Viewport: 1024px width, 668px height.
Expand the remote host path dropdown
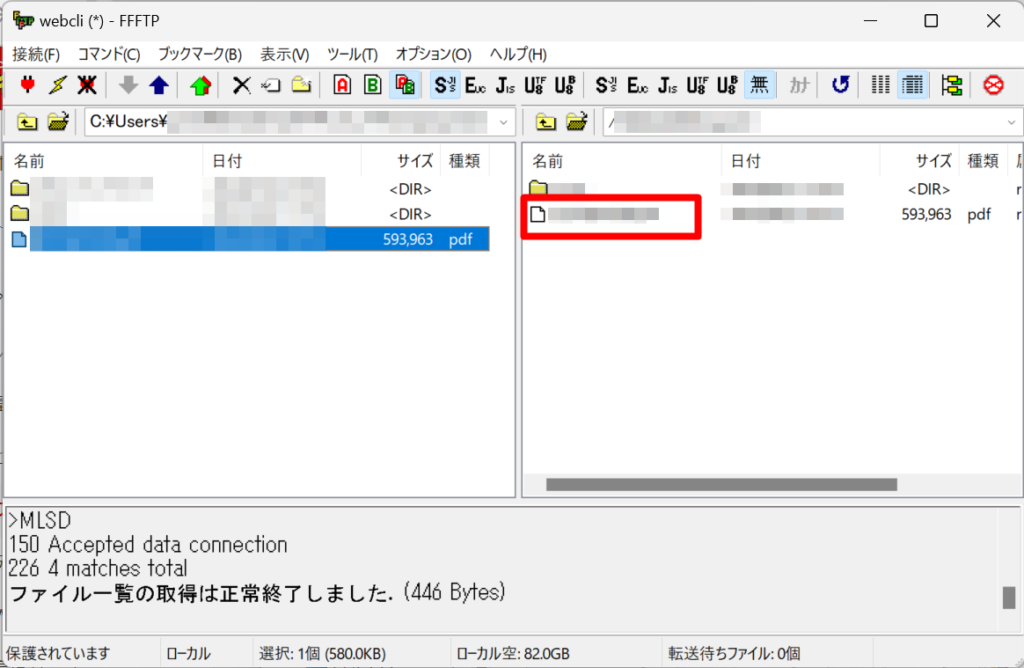click(x=1011, y=122)
